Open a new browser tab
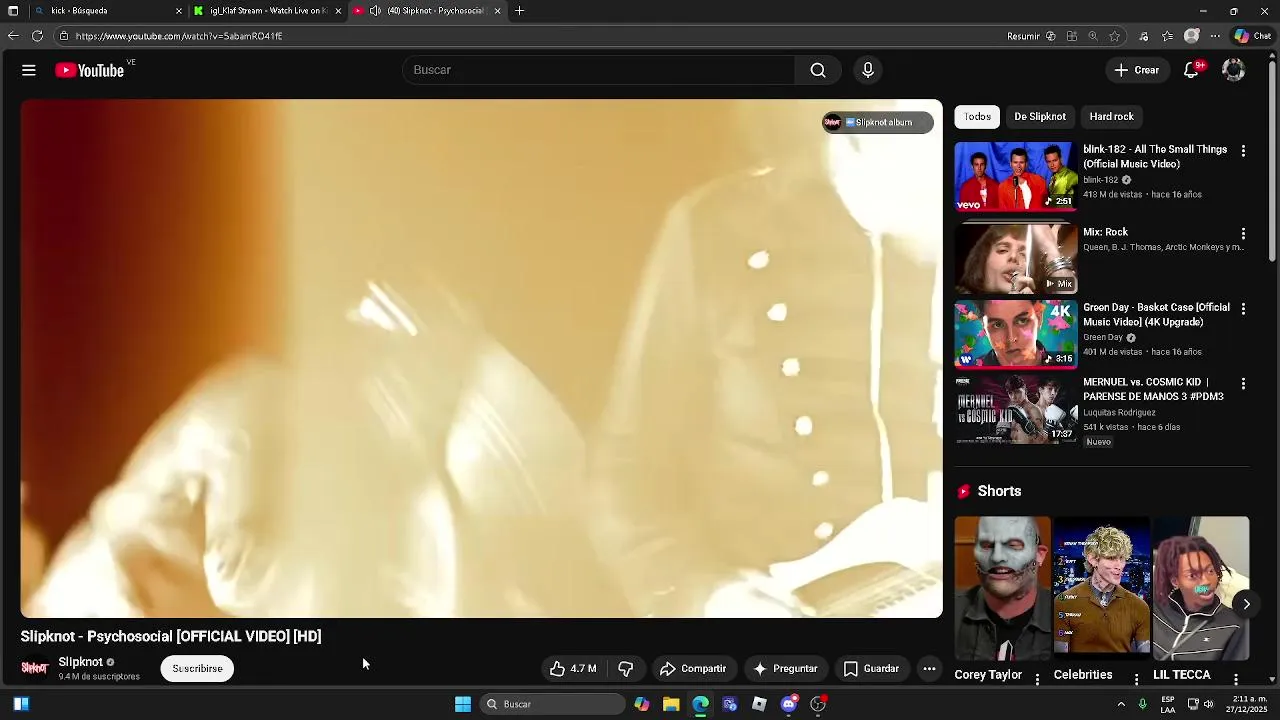Screen dimensions: 1280x720 (519, 11)
